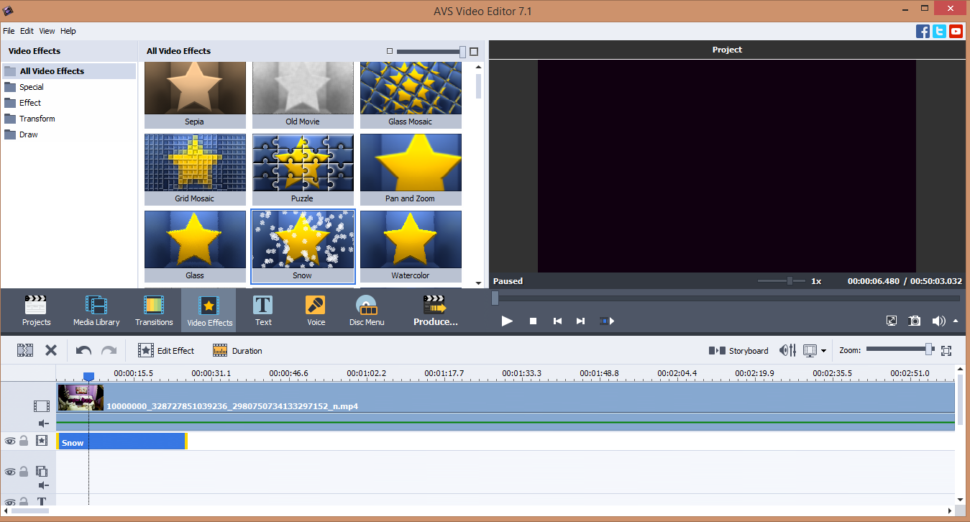The width and height of the screenshot is (970, 522).
Task: Select the Pan and Zoom effect
Action: [x=411, y=169]
